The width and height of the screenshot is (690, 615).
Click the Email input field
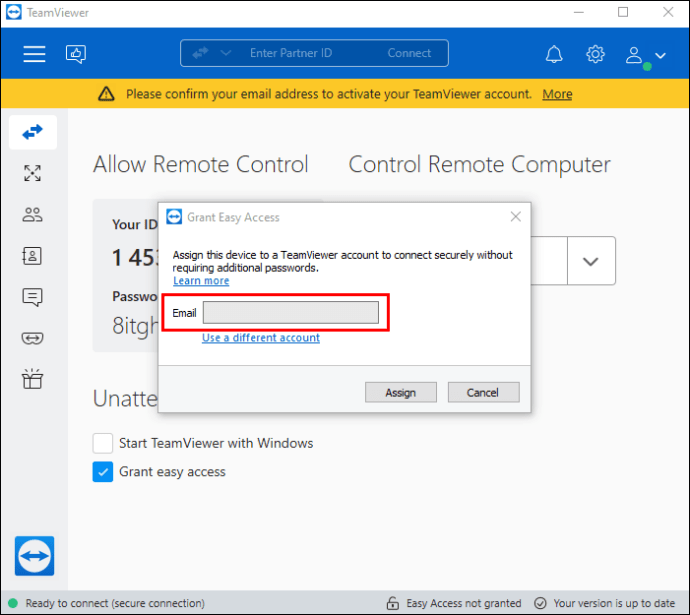click(290, 312)
